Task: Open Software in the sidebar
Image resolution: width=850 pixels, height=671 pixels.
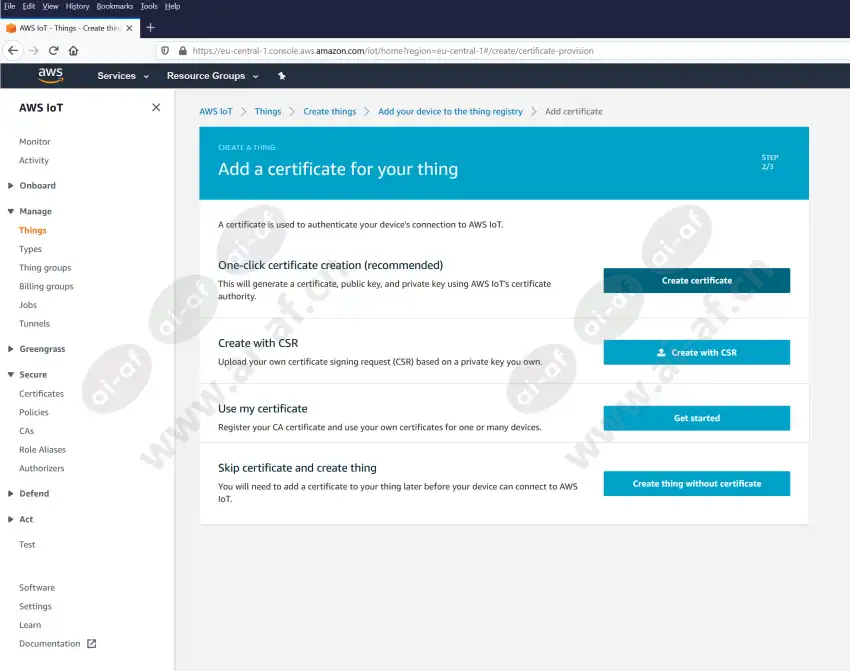Action: point(37,588)
